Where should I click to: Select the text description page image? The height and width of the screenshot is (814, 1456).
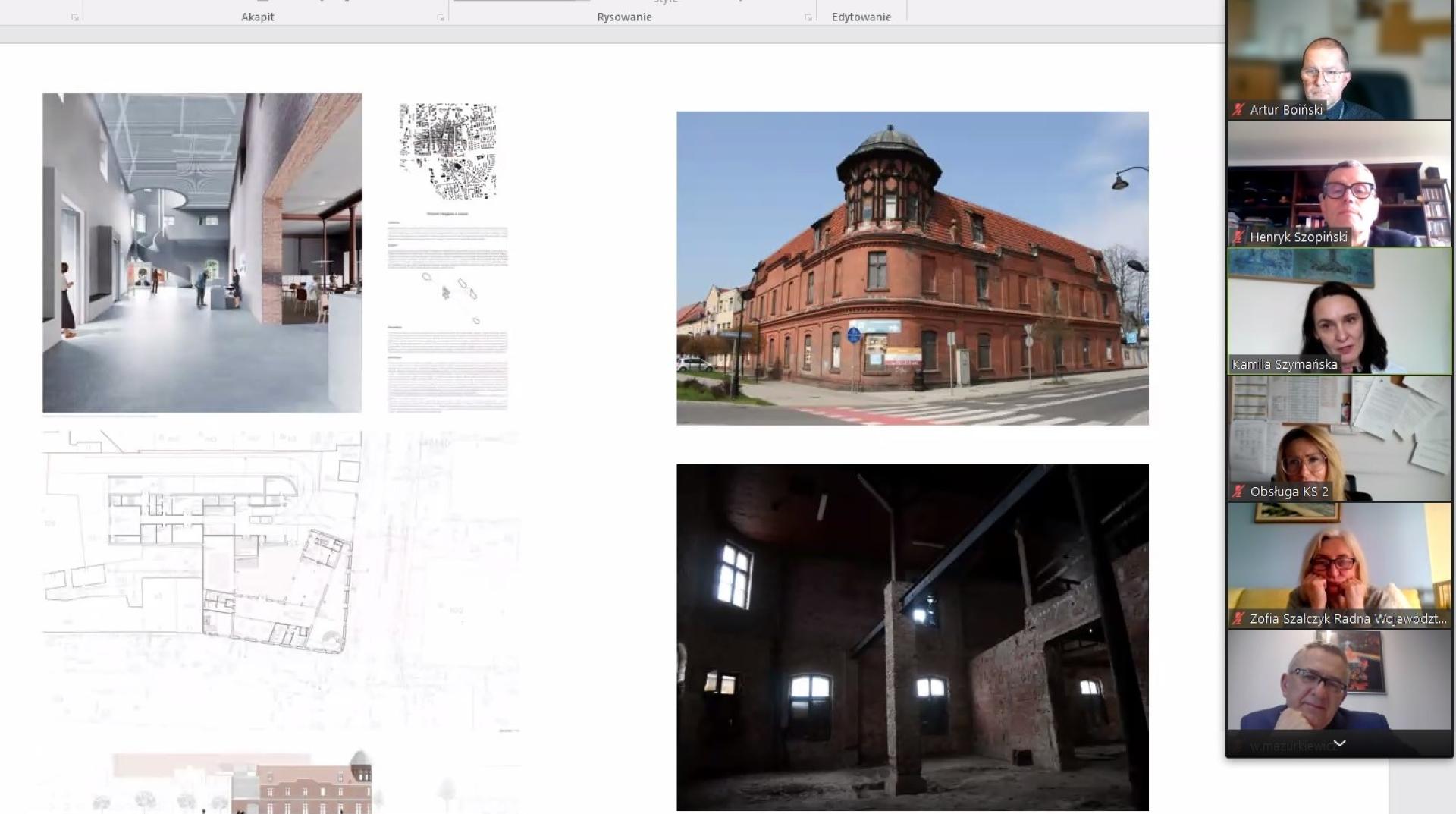[x=447, y=313]
